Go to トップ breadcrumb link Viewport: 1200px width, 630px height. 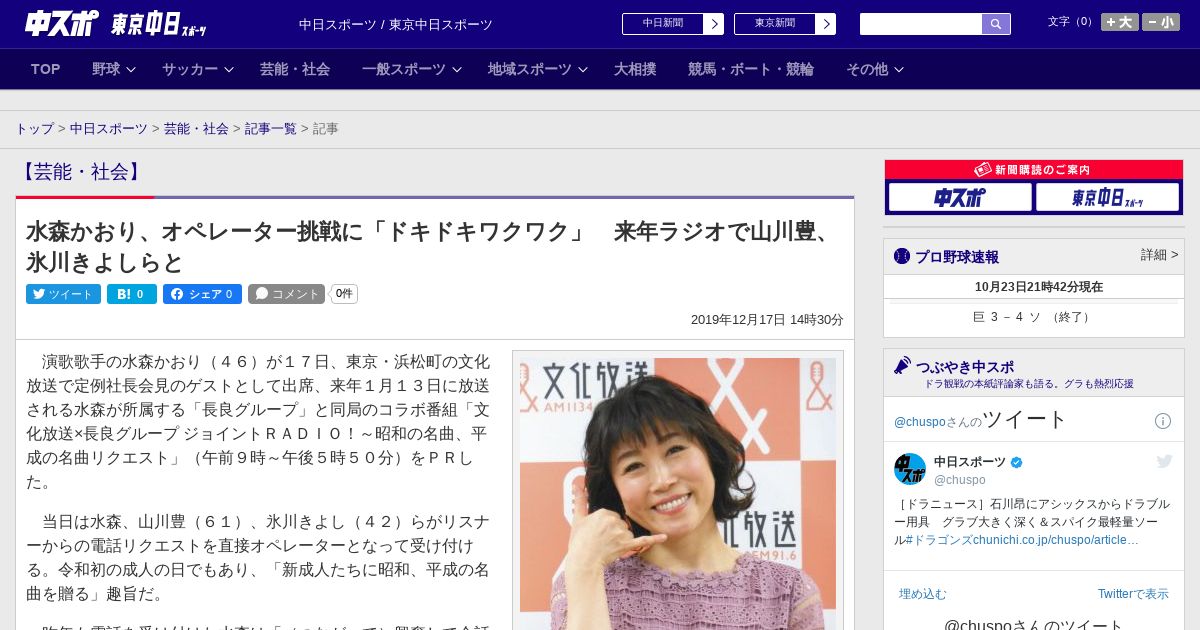tap(35, 129)
